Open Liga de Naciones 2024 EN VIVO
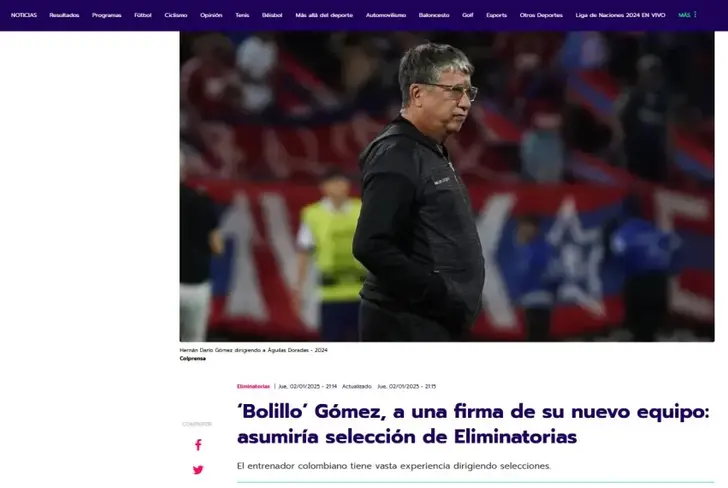 coord(620,15)
